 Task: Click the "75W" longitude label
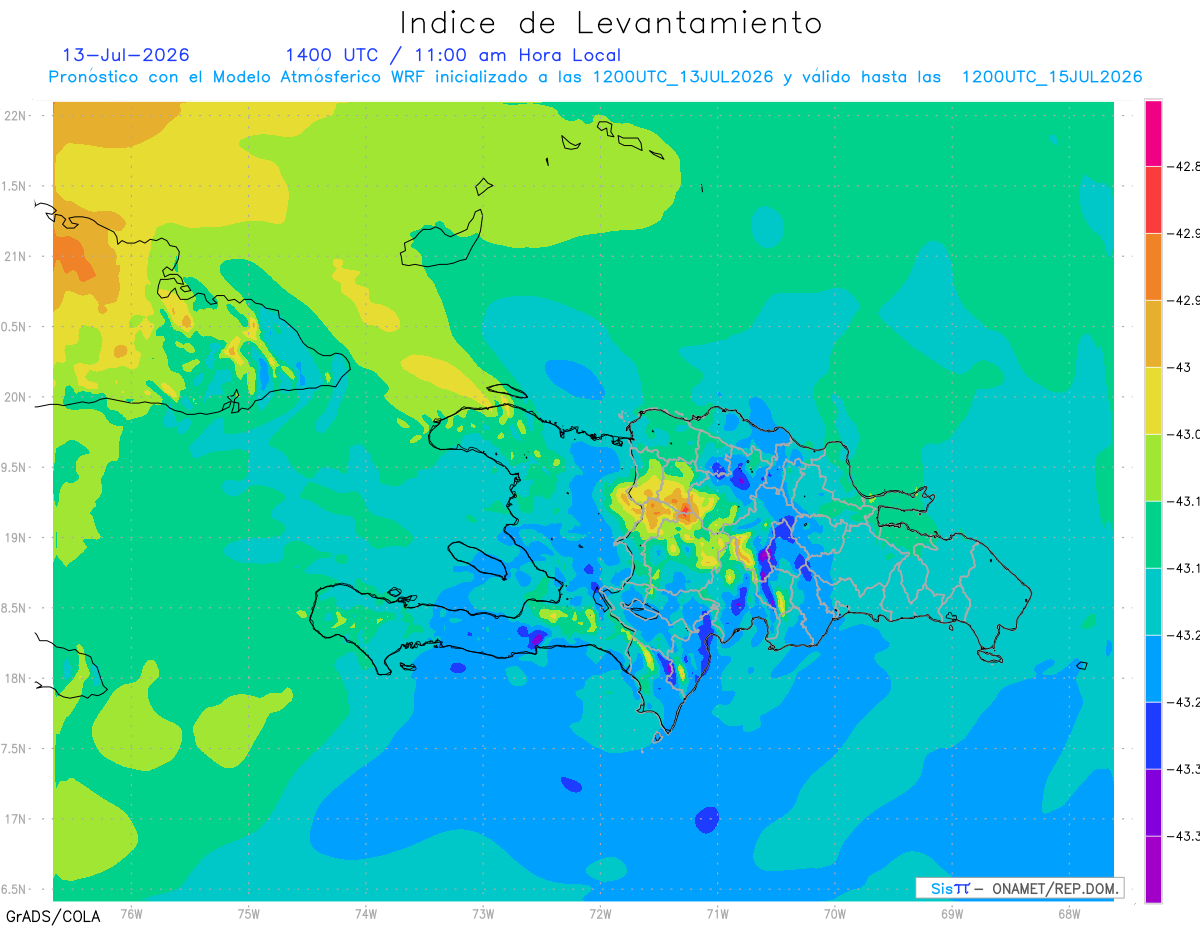[x=249, y=913]
